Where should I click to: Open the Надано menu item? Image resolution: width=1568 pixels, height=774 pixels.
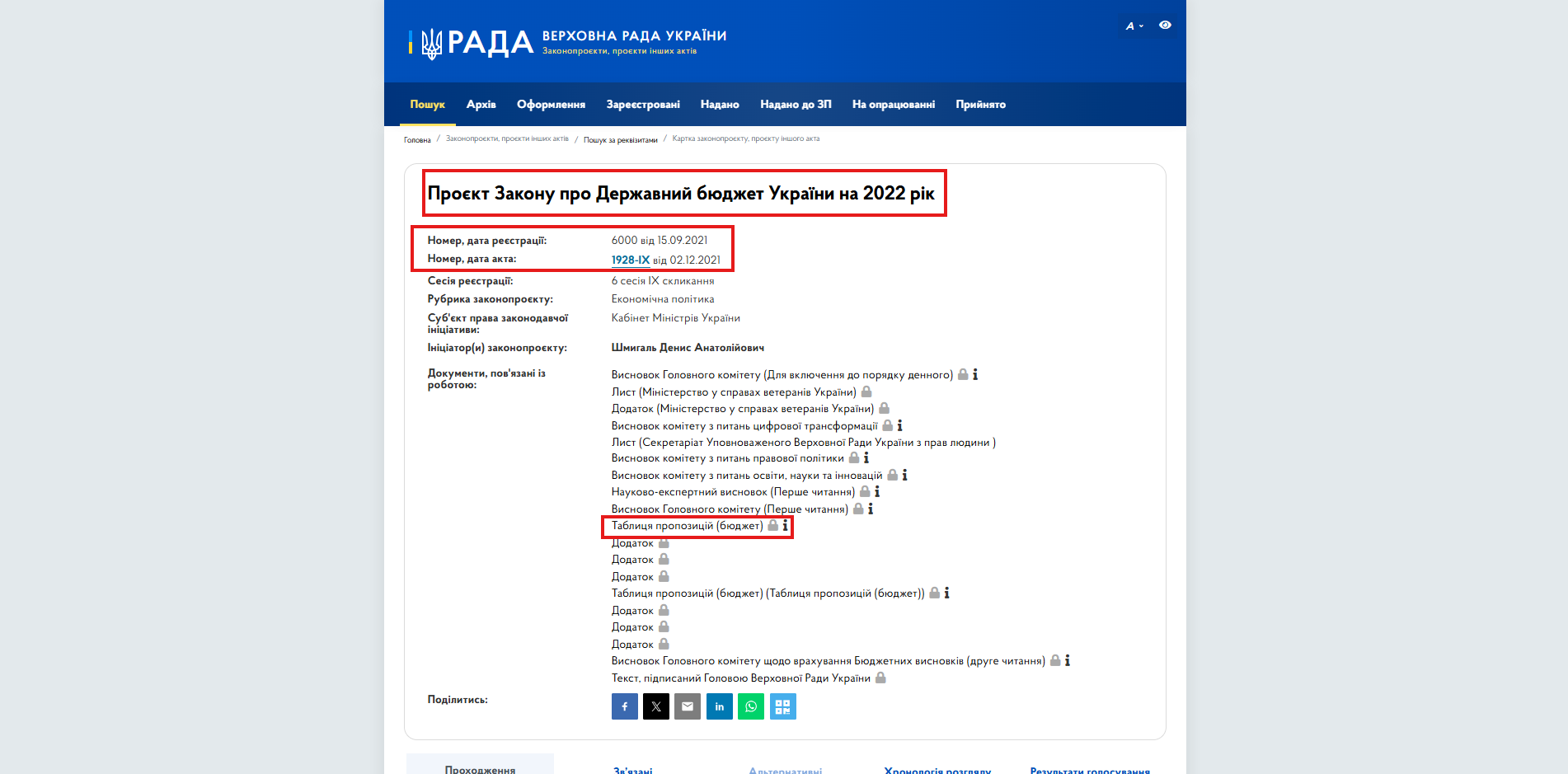pos(720,104)
